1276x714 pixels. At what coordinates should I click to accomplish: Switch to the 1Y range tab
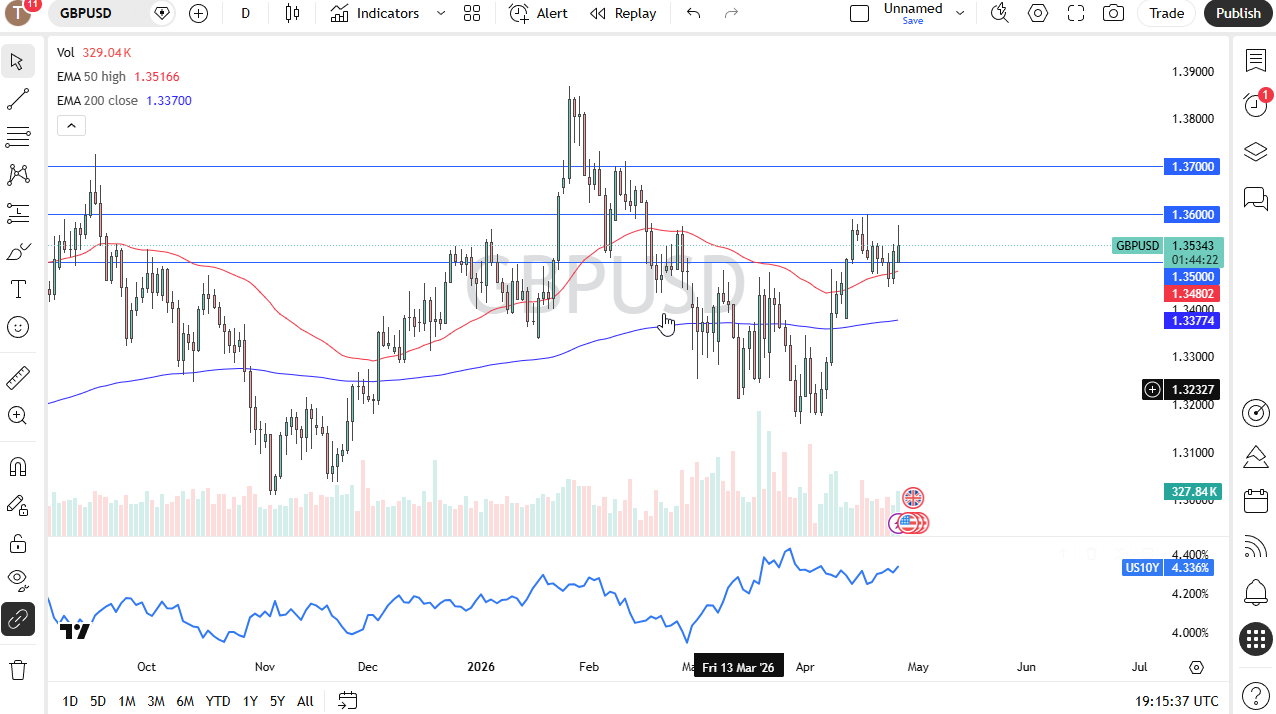[249, 701]
